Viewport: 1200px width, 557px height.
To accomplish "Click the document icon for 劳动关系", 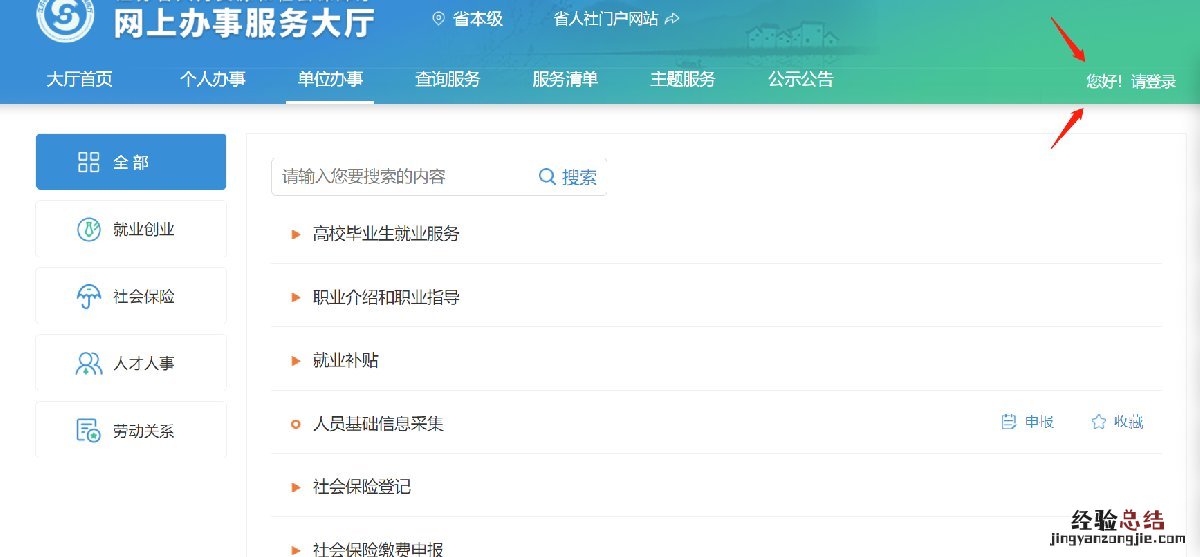I will [89, 431].
